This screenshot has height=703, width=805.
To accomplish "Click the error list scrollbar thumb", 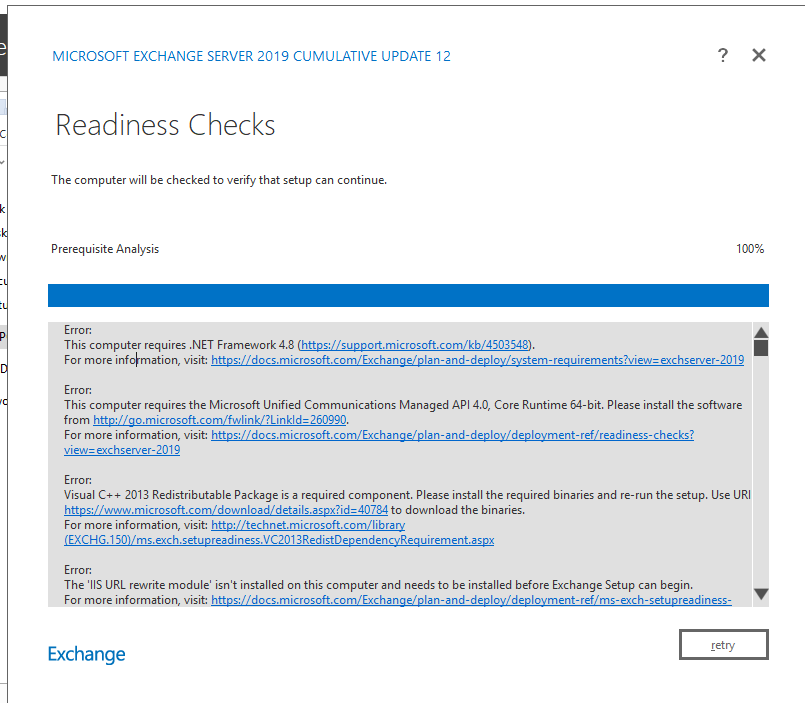I will pos(761,348).
